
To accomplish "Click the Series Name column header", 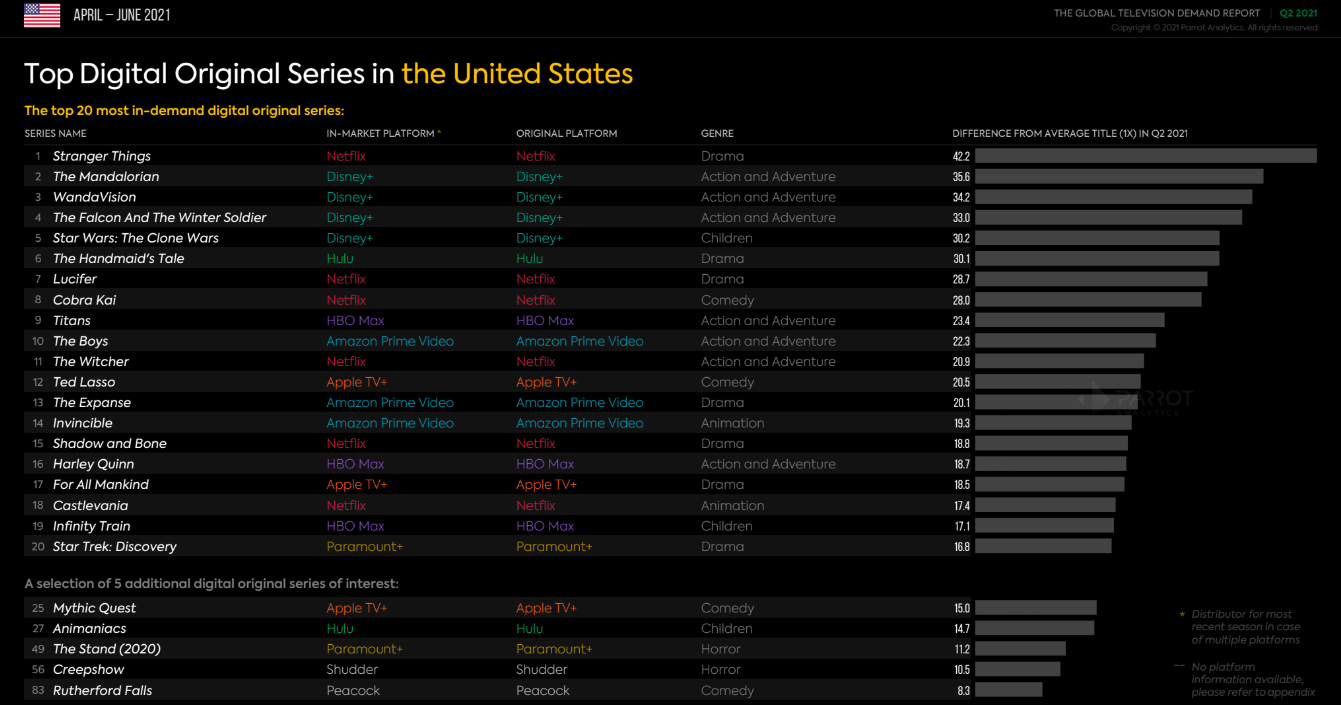I will pos(55,133).
